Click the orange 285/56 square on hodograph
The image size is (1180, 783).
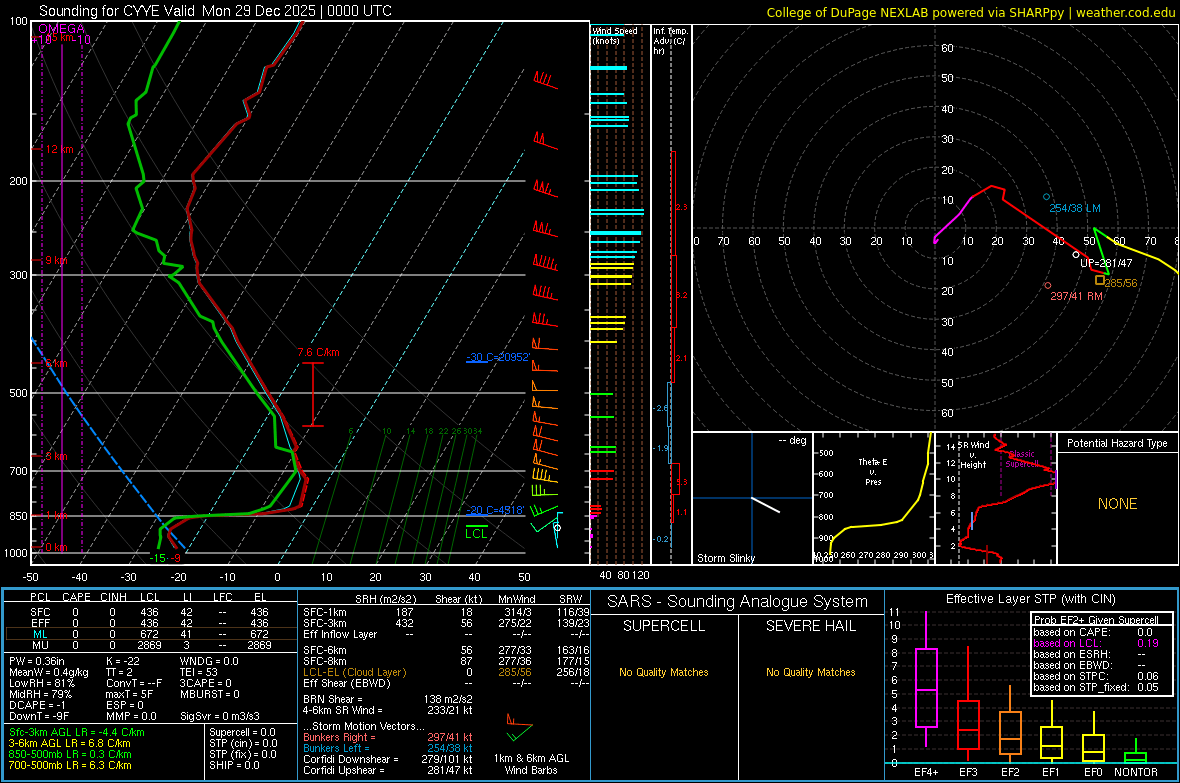(x=1099, y=280)
